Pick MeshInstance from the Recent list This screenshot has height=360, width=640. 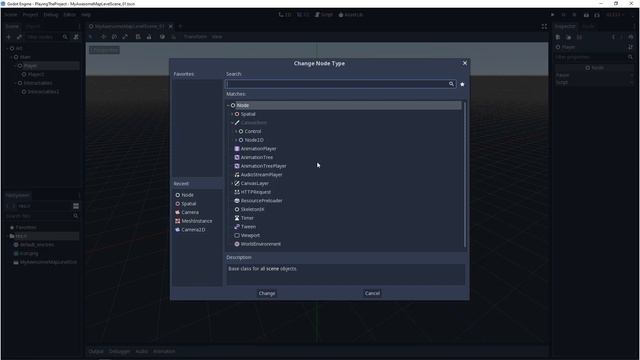[197, 221]
